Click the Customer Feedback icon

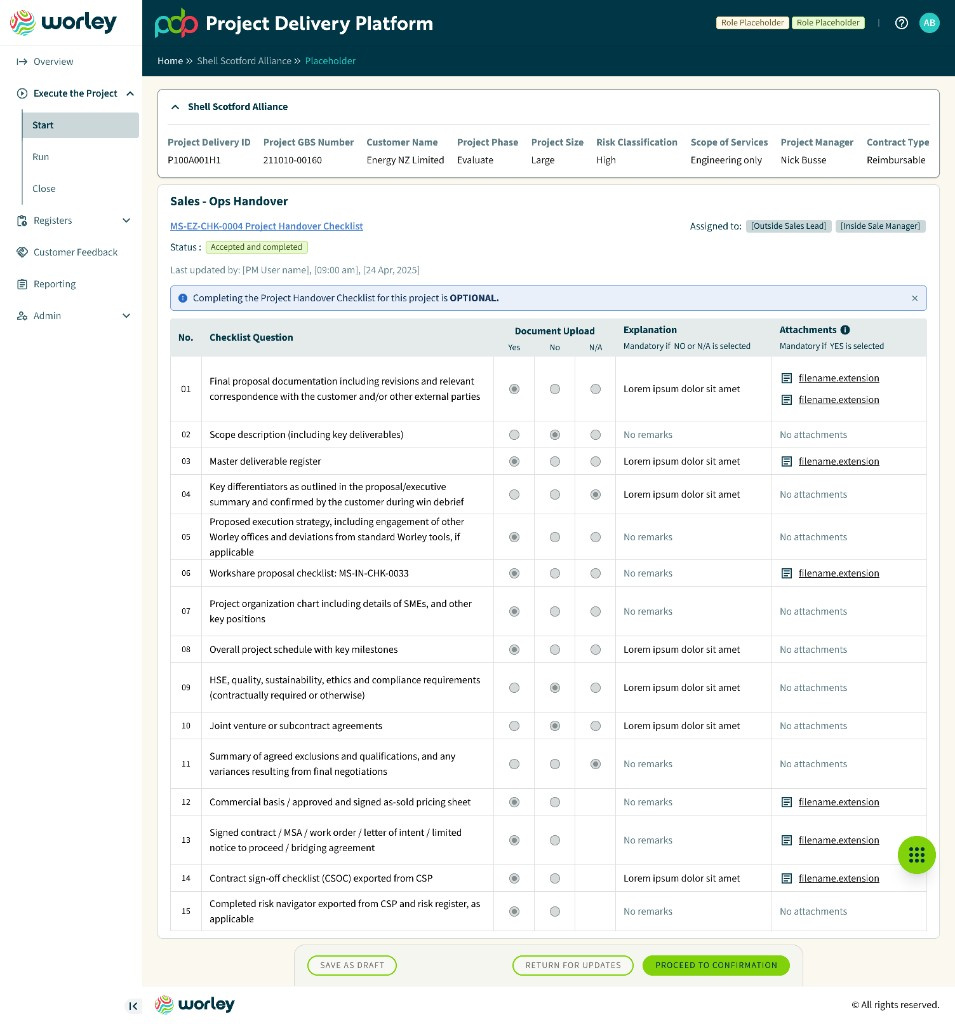click(22, 252)
